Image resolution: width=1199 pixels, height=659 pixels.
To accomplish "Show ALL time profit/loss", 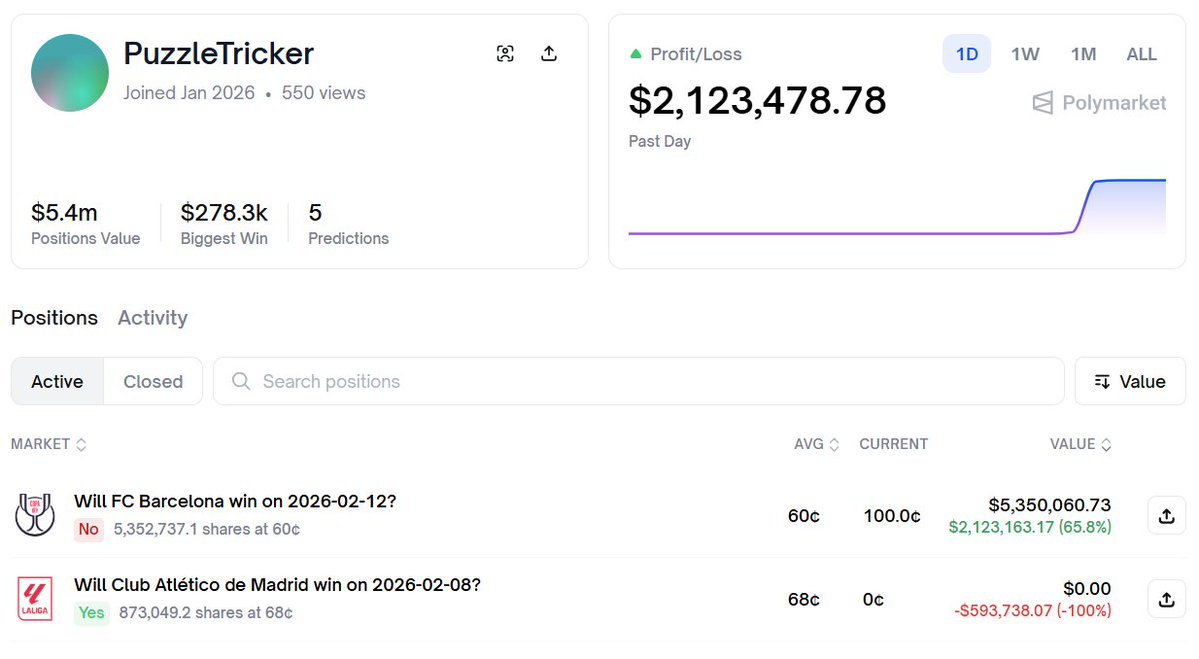I will pyautogui.click(x=1141, y=54).
